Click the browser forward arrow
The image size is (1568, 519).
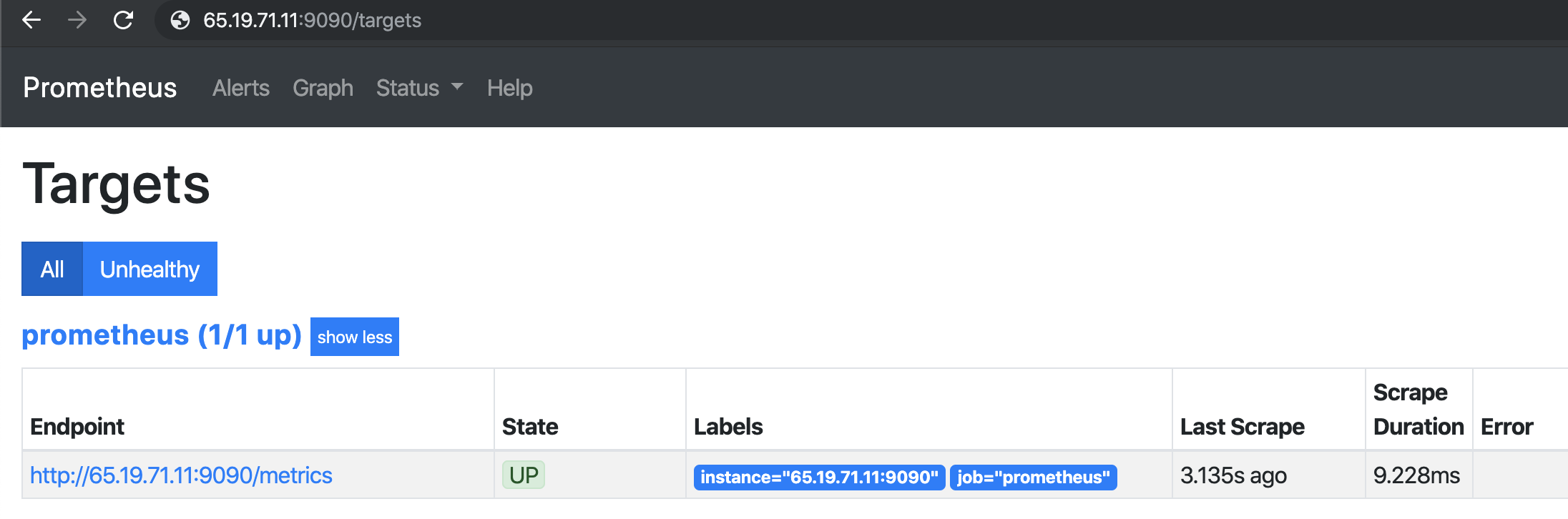click(77, 20)
